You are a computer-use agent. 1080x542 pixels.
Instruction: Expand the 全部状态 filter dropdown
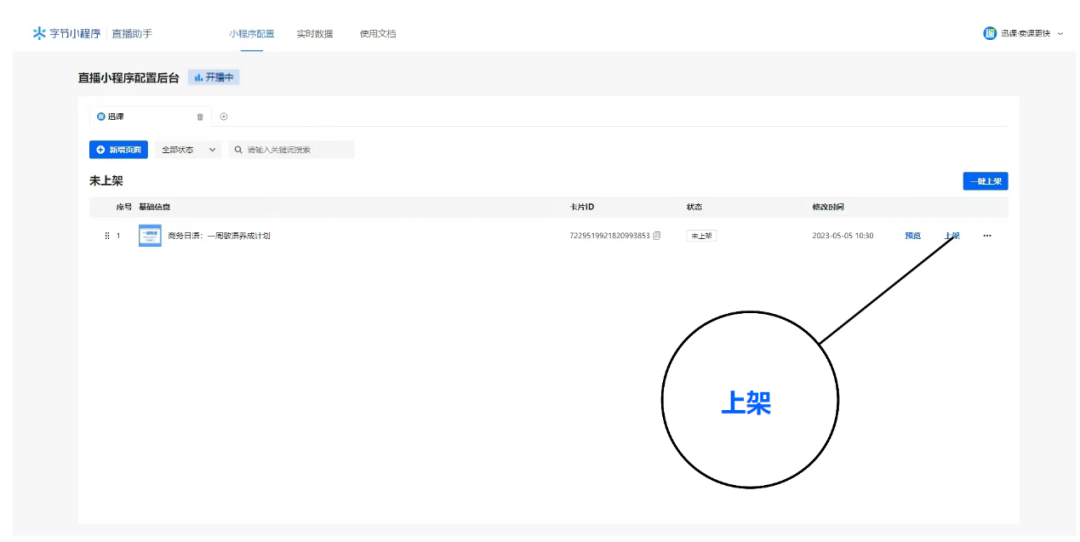[188, 149]
